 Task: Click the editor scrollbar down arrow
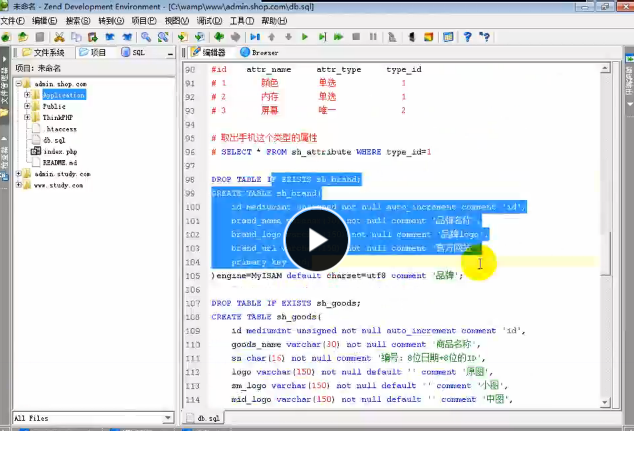point(605,402)
